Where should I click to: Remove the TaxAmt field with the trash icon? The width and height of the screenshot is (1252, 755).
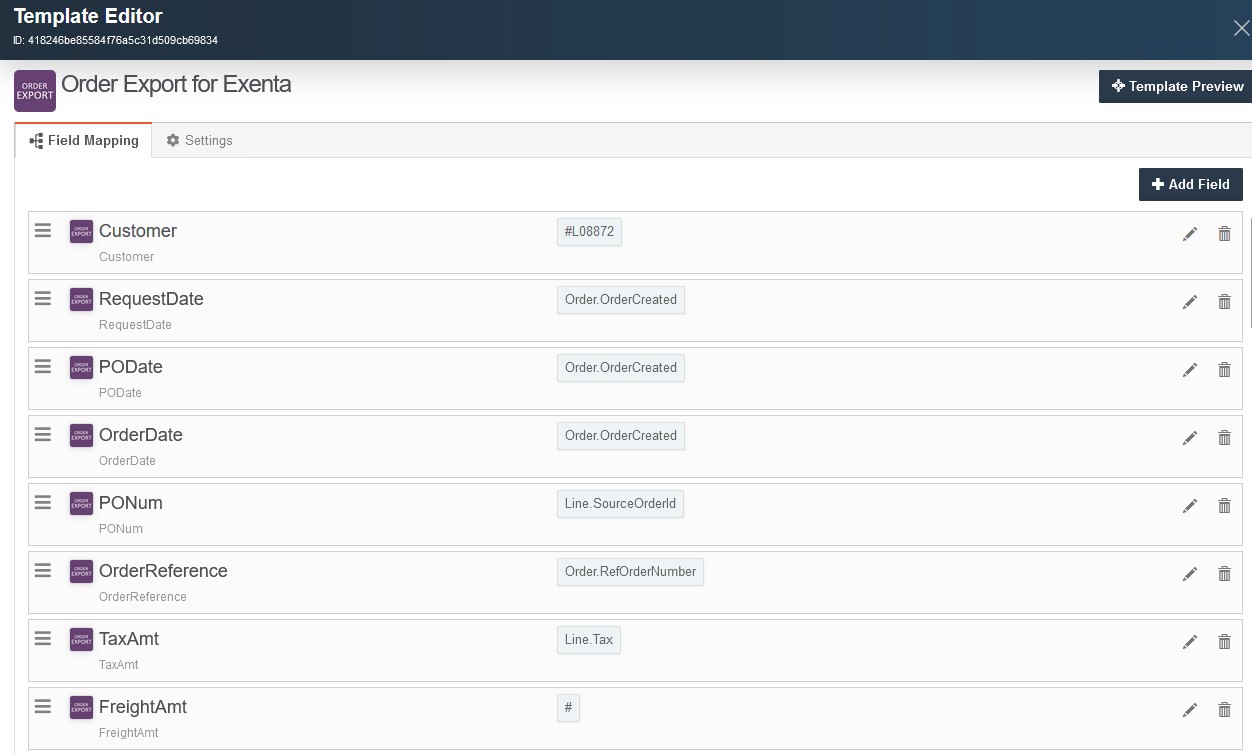(1224, 641)
